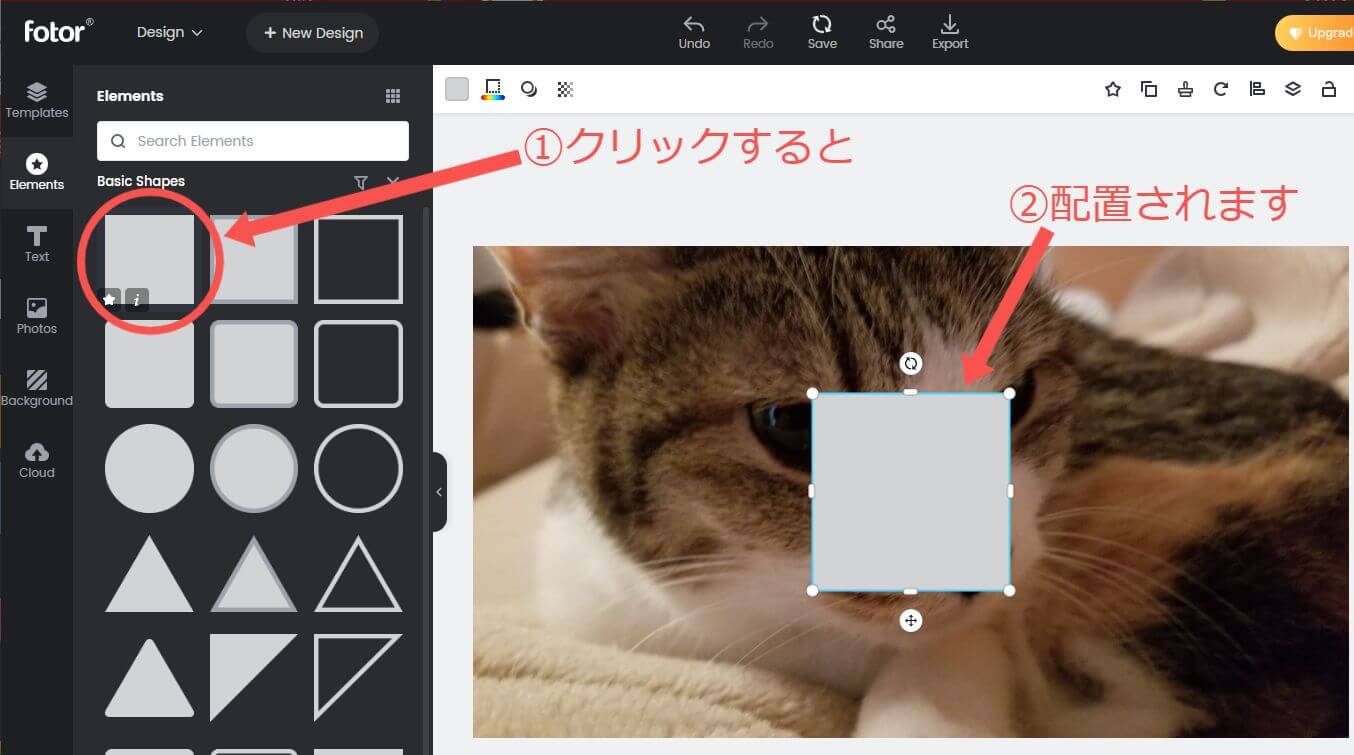Image resolution: width=1354 pixels, height=755 pixels.
Task: Select the outlined rounded square shape
Action: pos(359,364)
